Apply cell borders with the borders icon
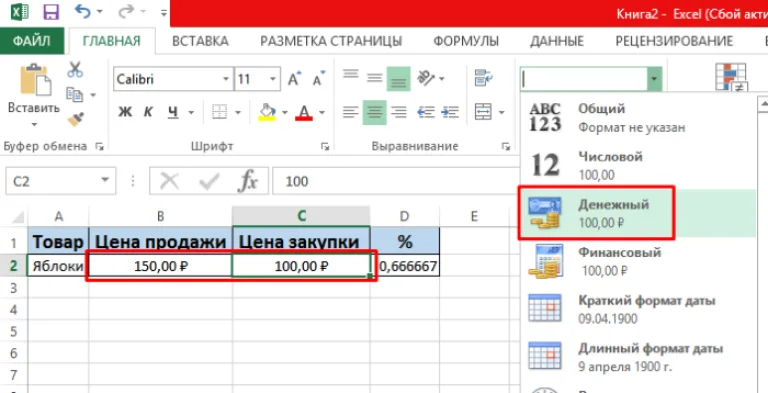The width and height of the screenshot is (768, 393). pyautogui.click(x=219, y=113)
